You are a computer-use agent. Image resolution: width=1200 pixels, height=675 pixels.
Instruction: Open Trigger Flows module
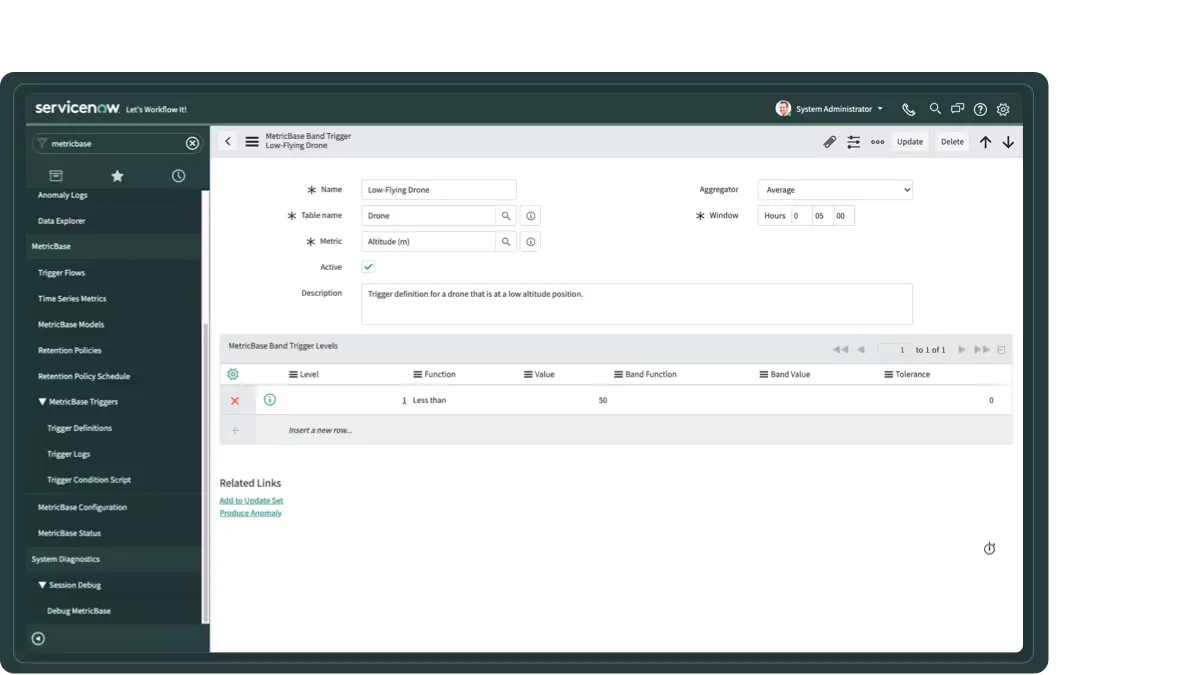(62, 272)
